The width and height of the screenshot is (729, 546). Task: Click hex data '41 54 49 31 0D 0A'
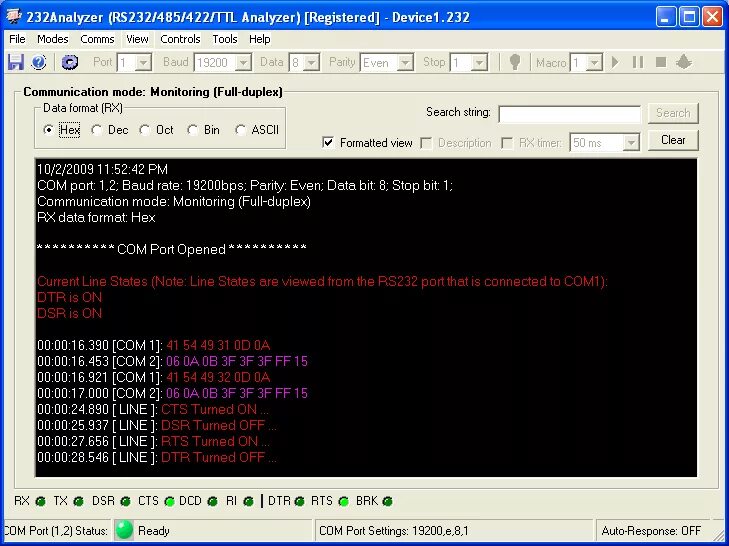point(218,345)
